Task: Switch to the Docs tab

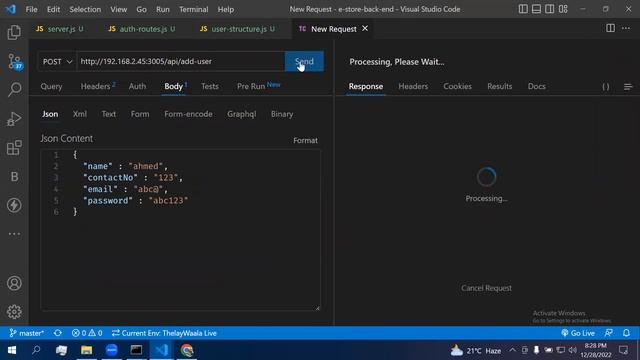Action: (x=537, y=87)
